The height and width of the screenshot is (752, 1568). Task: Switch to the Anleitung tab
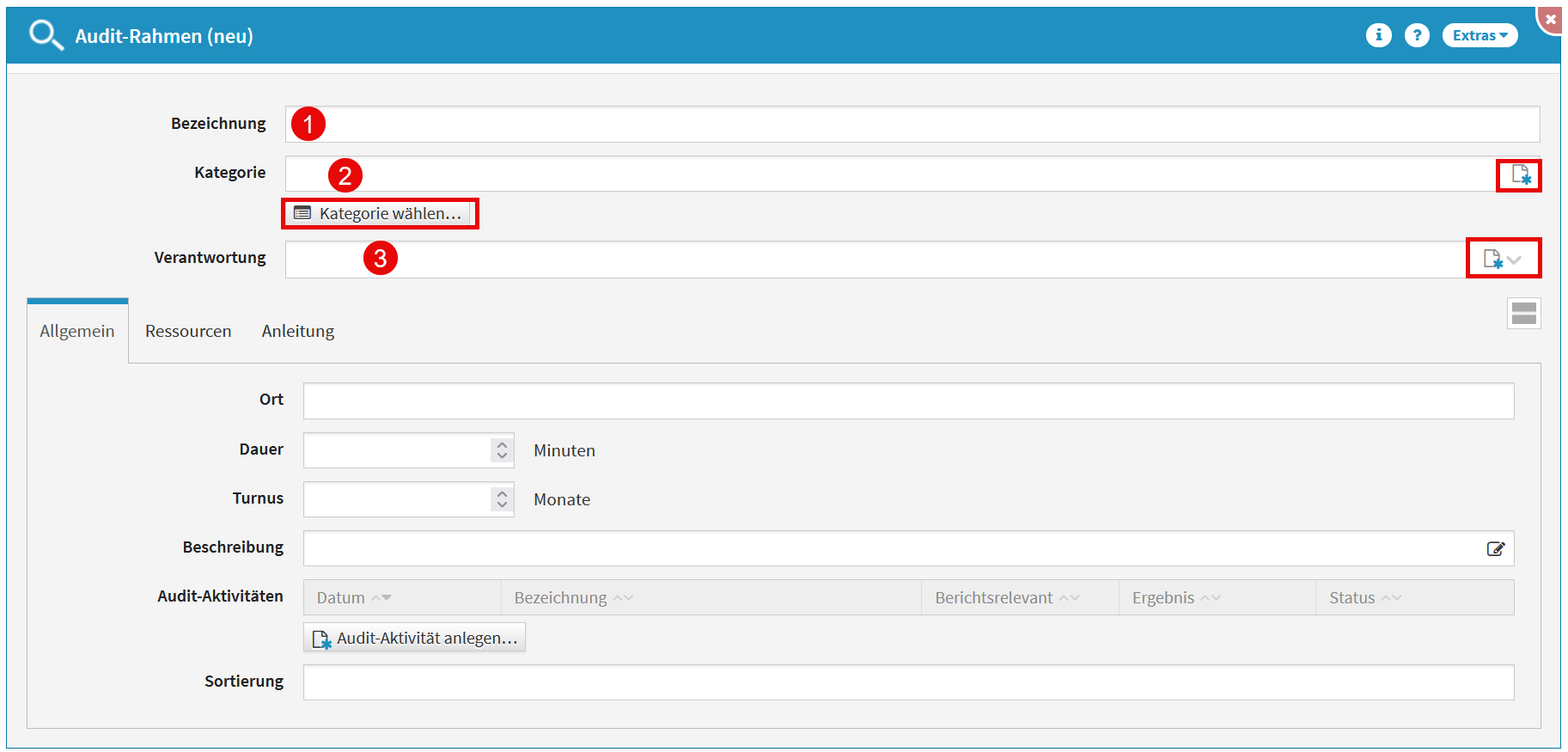pyautogui.click(x=298, y=332)
